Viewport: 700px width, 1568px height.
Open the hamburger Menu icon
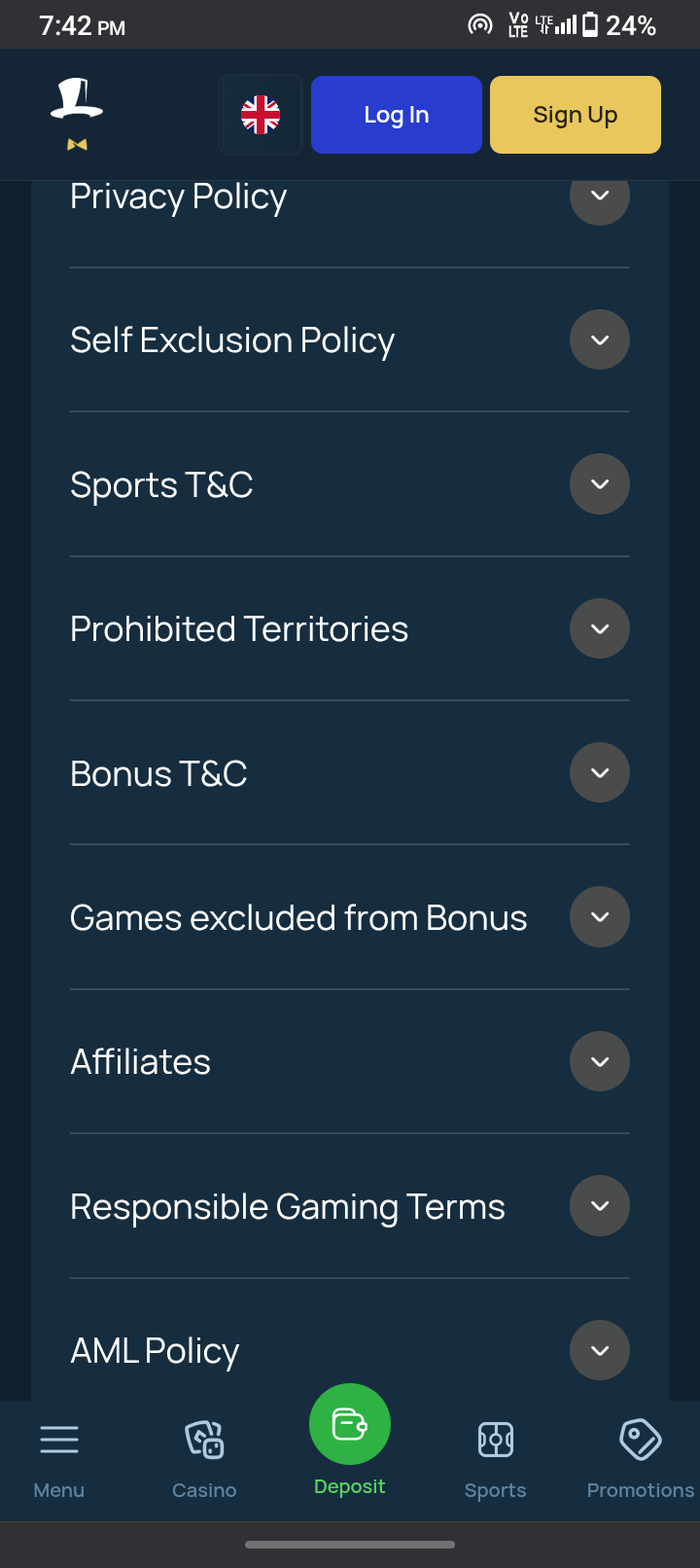pos(59,1440)
